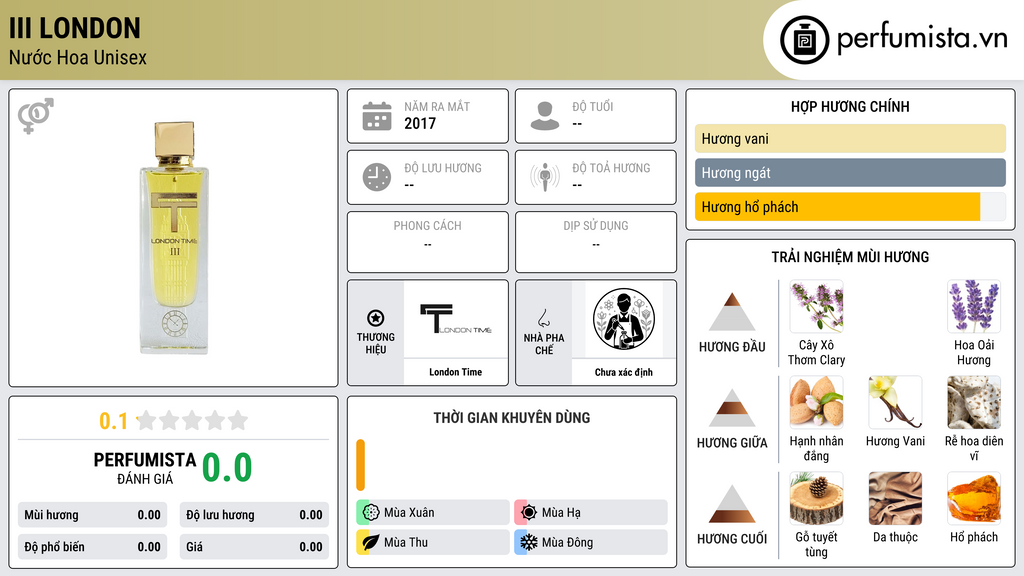Click the sillage icon beside Độ toả hương
The height and width of the screenshot is (576, 1024).
pos(545,177)
